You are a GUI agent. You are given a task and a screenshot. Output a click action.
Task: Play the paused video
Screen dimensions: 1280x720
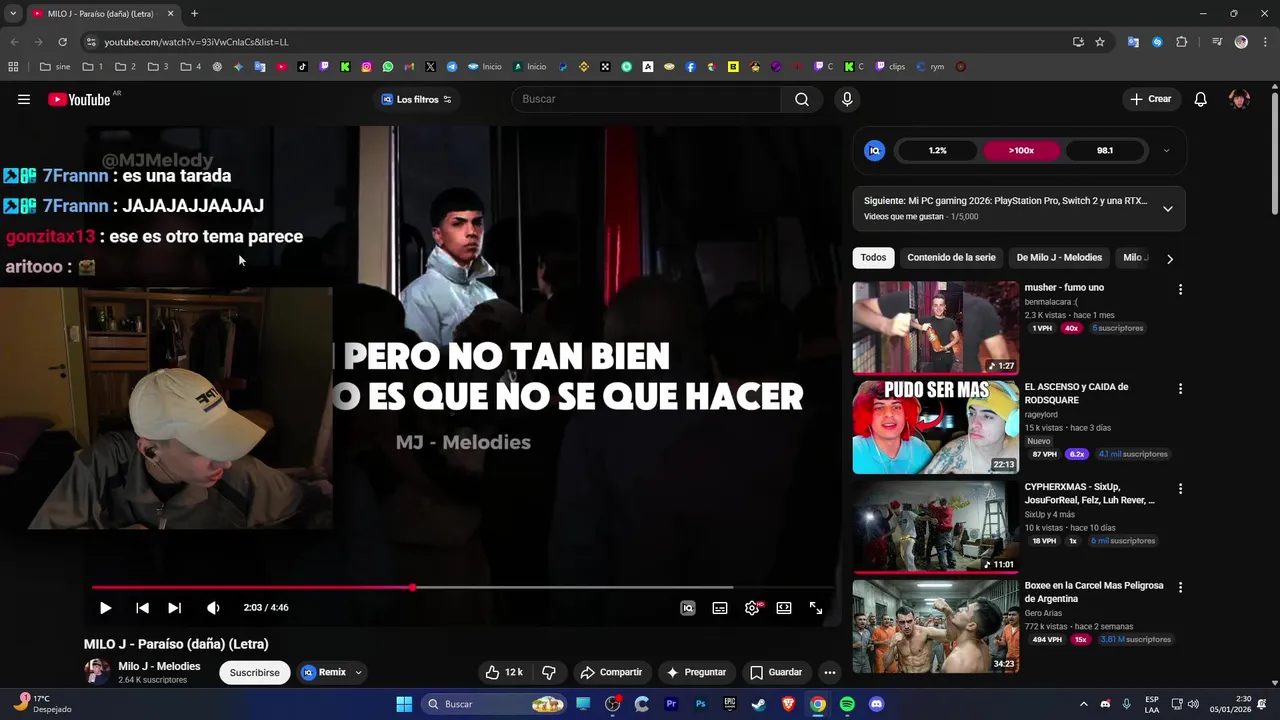coord(105,608)
